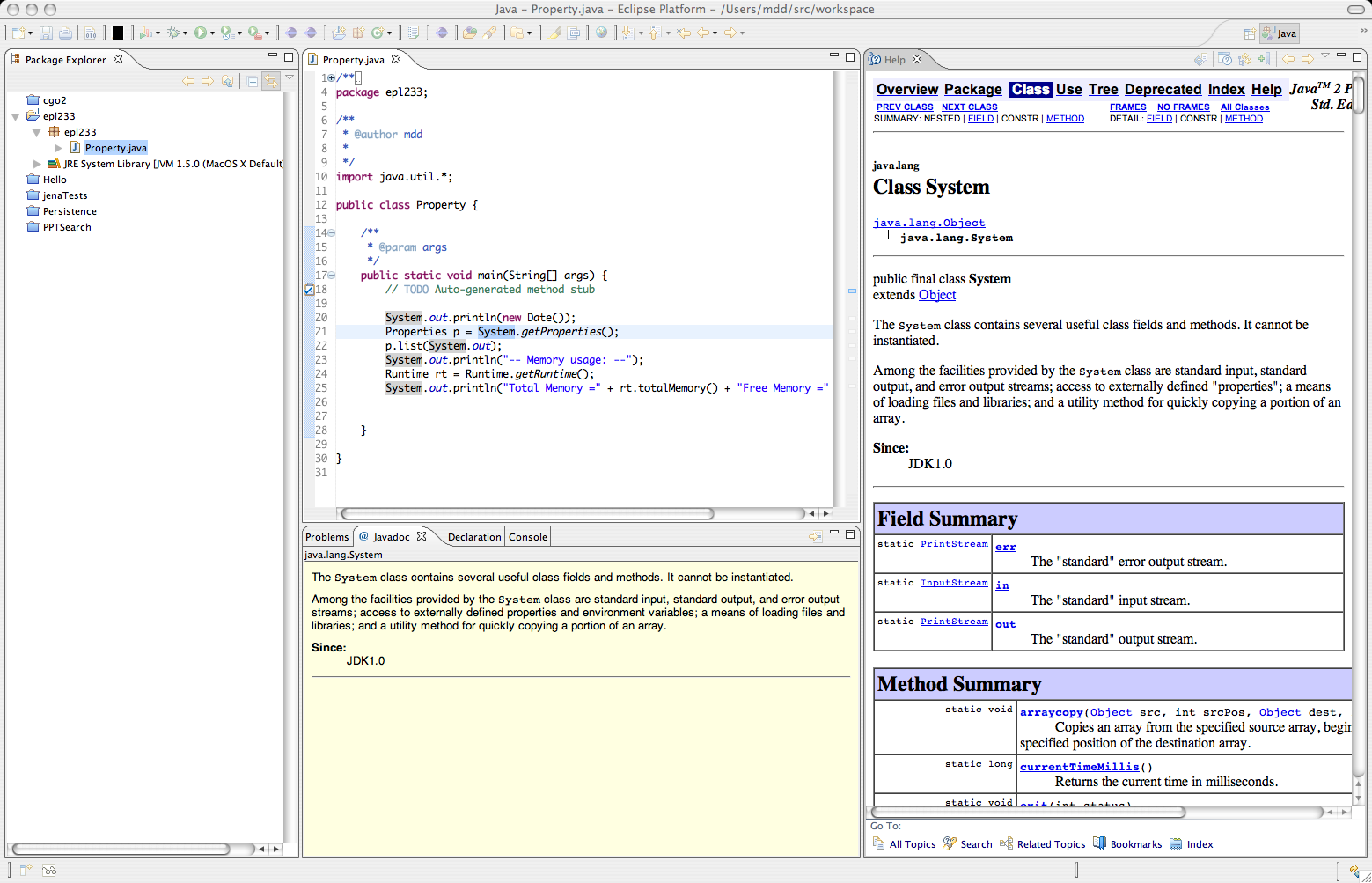Select the Java perspective button

[x=1279, y=33]
